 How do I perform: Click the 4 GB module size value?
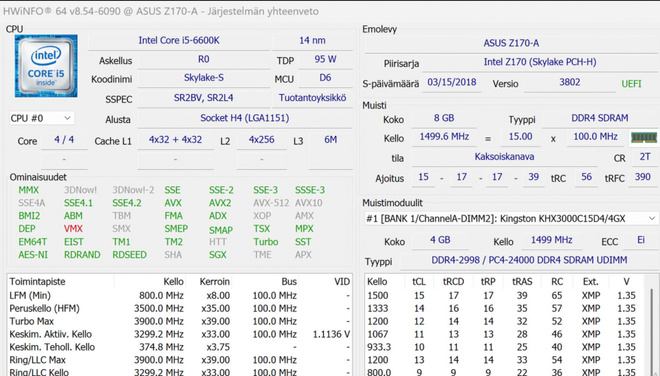click(x=440, y=240)
